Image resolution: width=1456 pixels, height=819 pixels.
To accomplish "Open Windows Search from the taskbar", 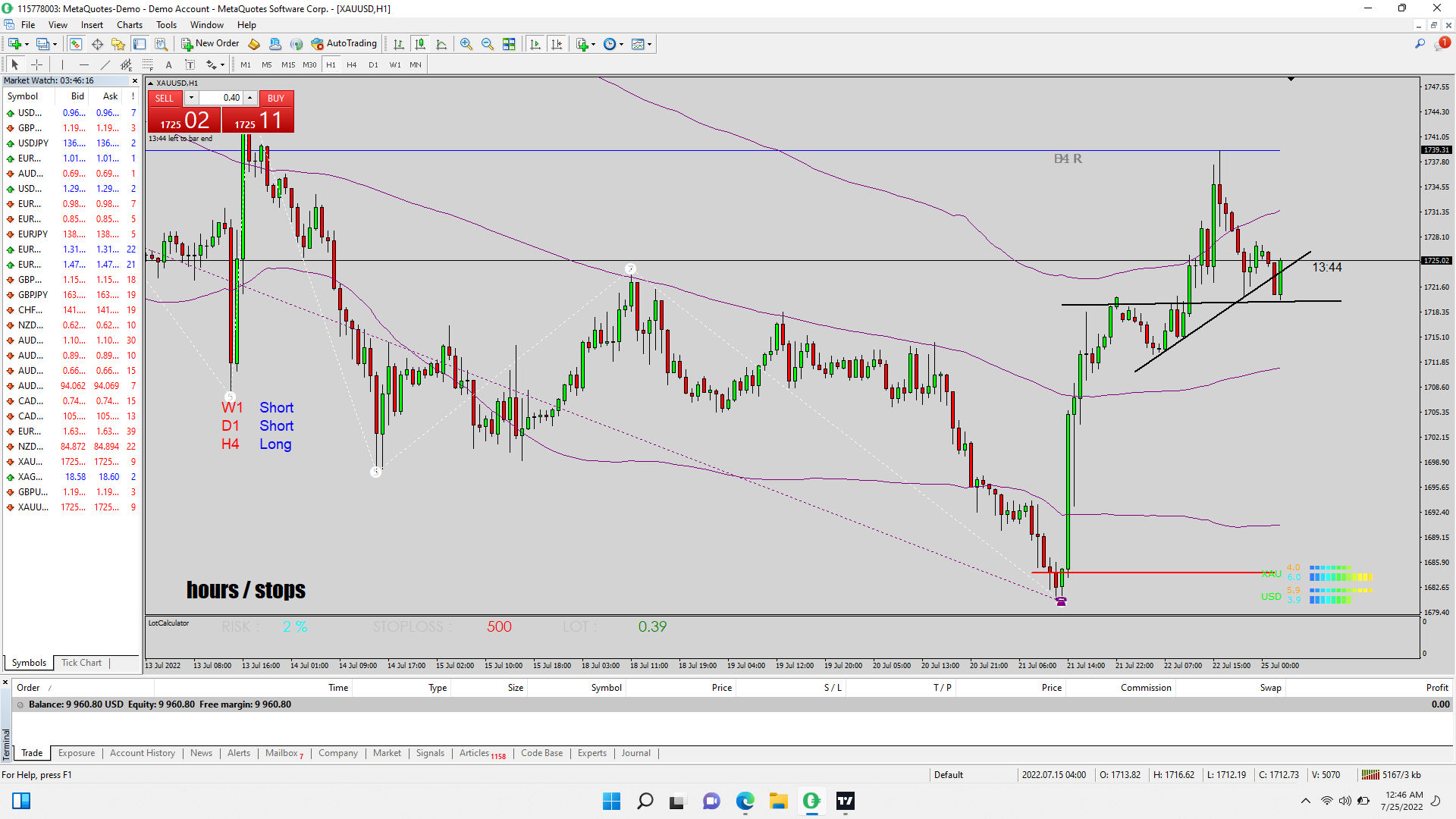I will tap(645, 801).
